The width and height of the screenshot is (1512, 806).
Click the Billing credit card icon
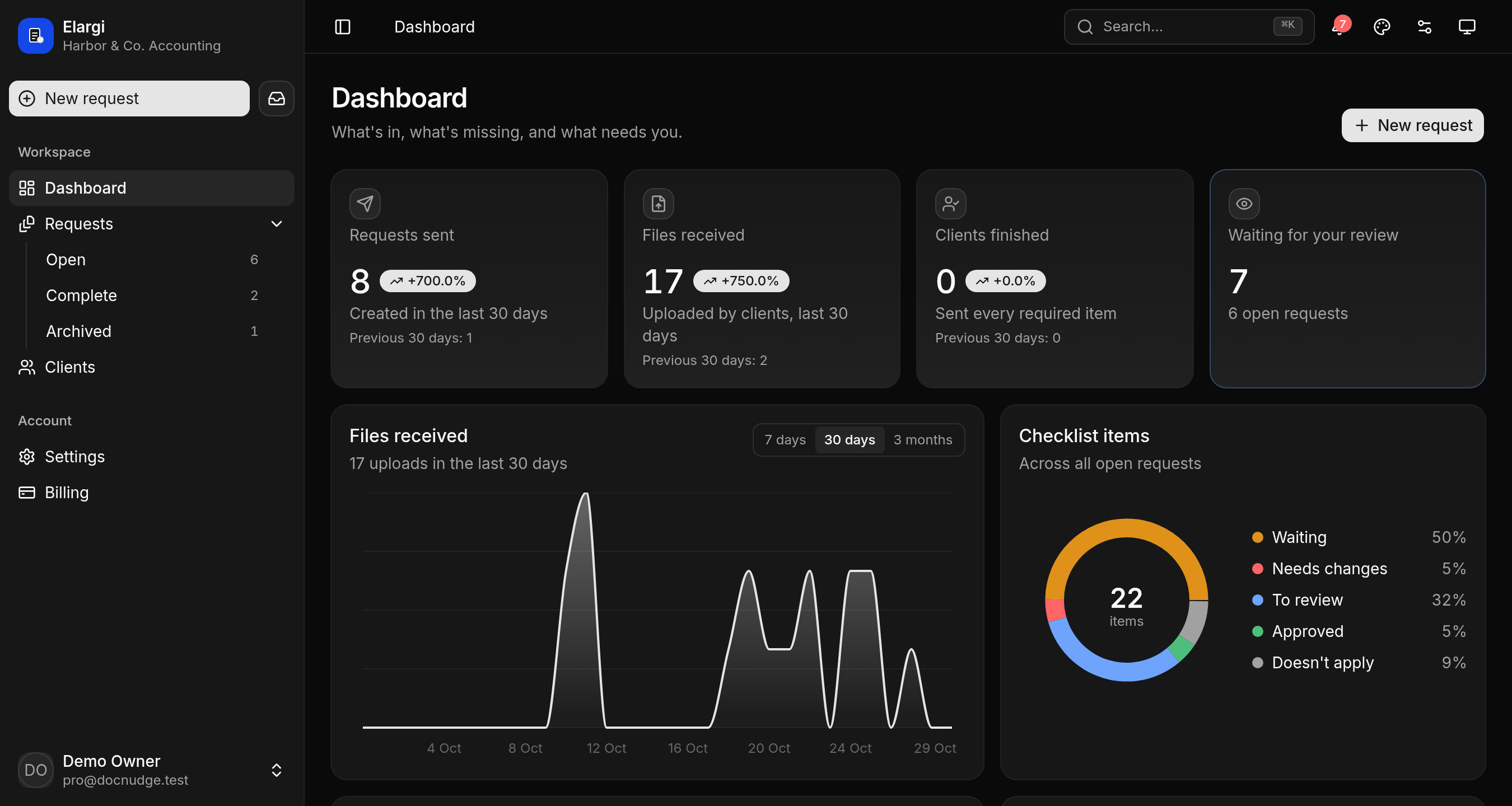click(27, 492)
